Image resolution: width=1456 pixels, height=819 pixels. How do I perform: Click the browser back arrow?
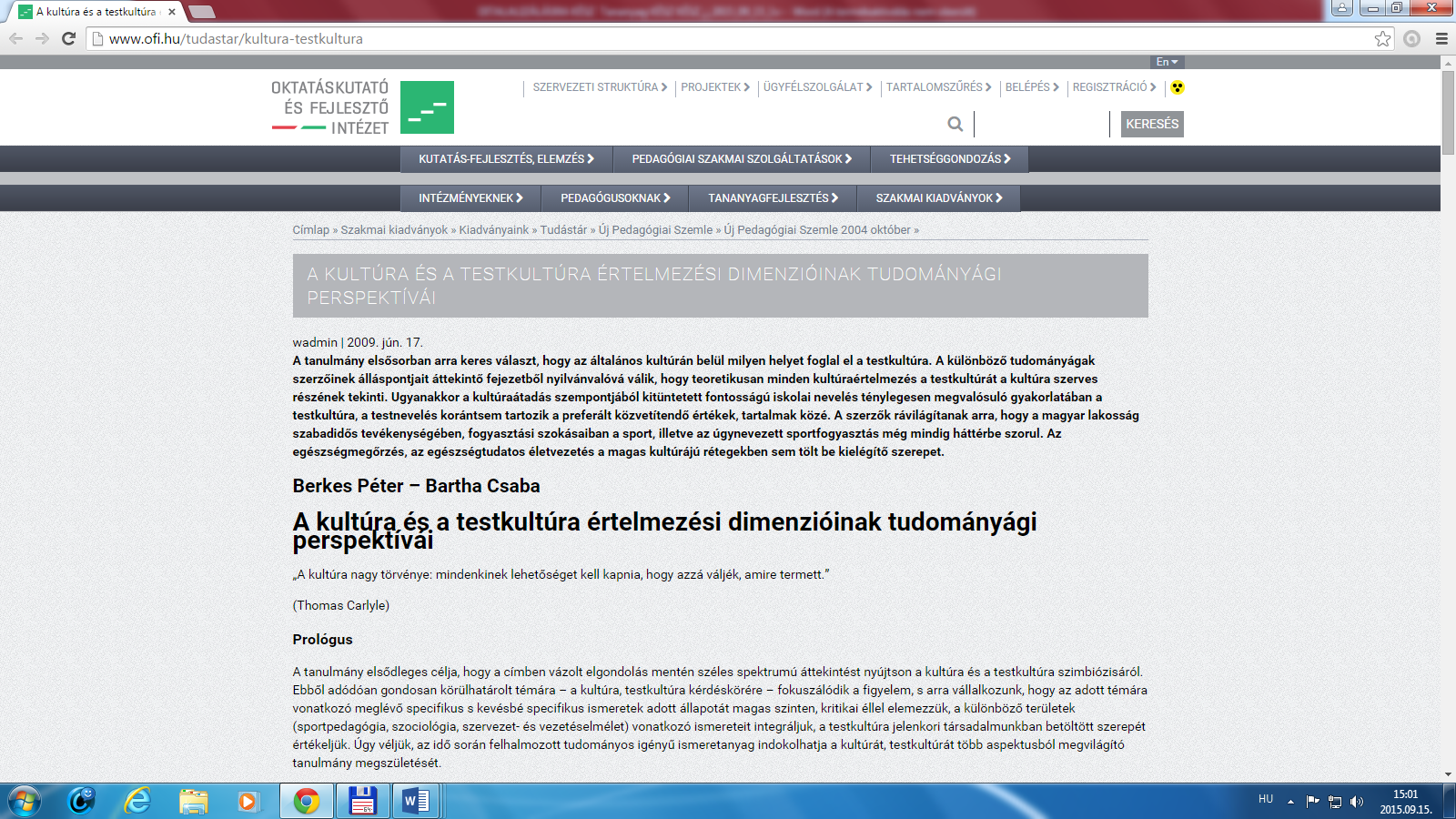click(15, 38)
